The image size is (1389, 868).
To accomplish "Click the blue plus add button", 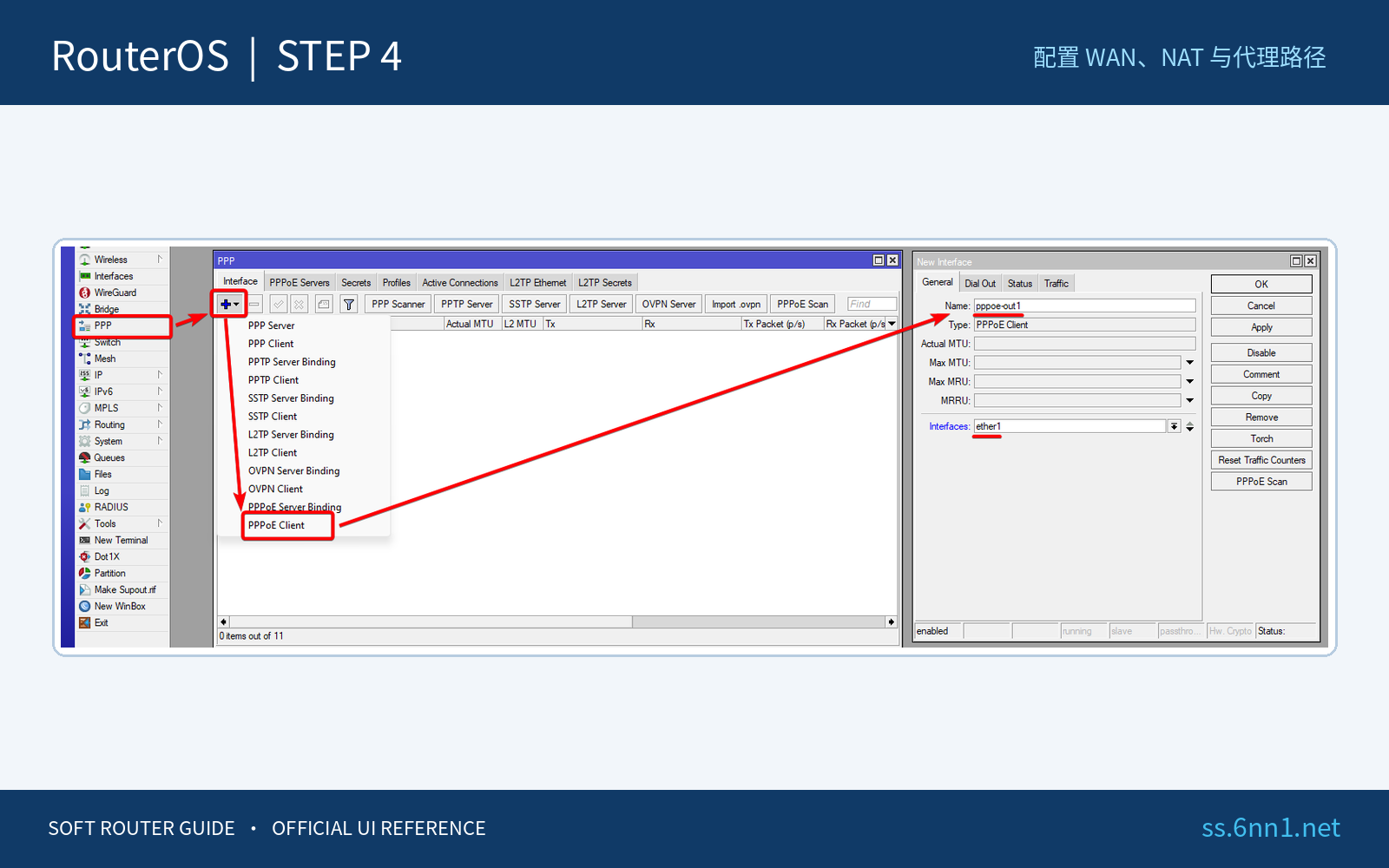I will [229, 304].
